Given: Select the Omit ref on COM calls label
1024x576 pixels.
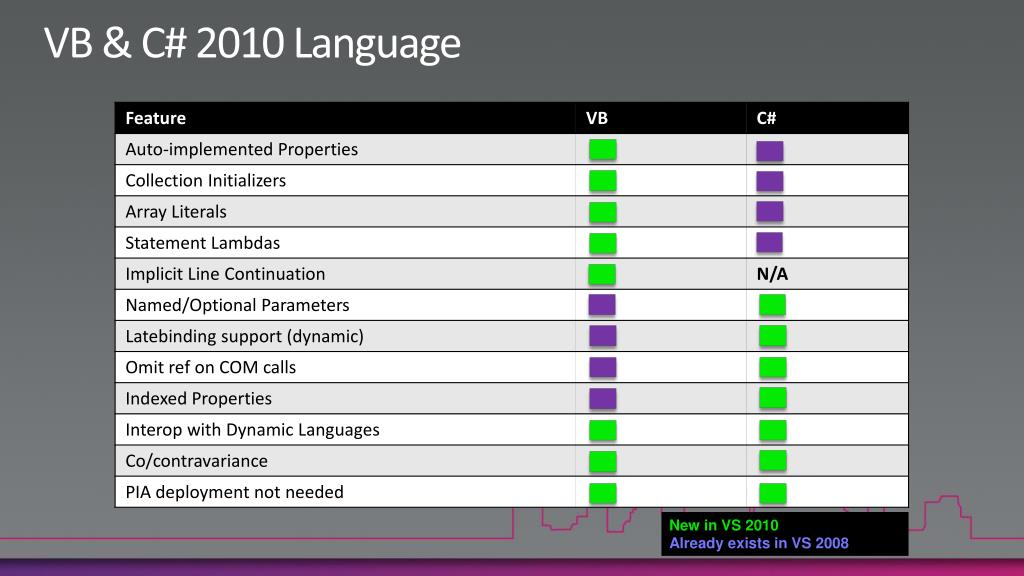Looking at the screenshot, I should click(x=210, y=367).
